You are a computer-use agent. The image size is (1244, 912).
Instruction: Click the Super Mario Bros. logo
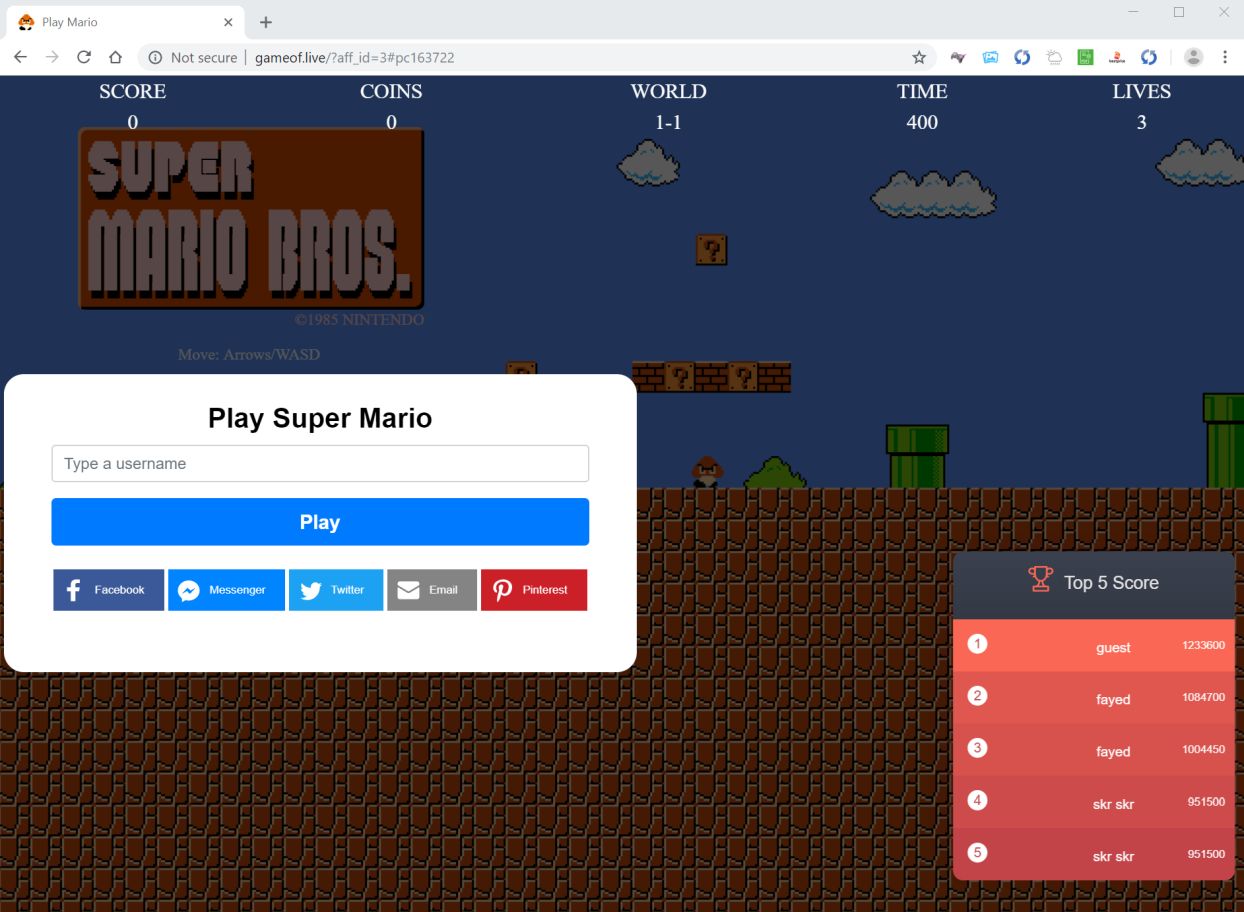251,218
